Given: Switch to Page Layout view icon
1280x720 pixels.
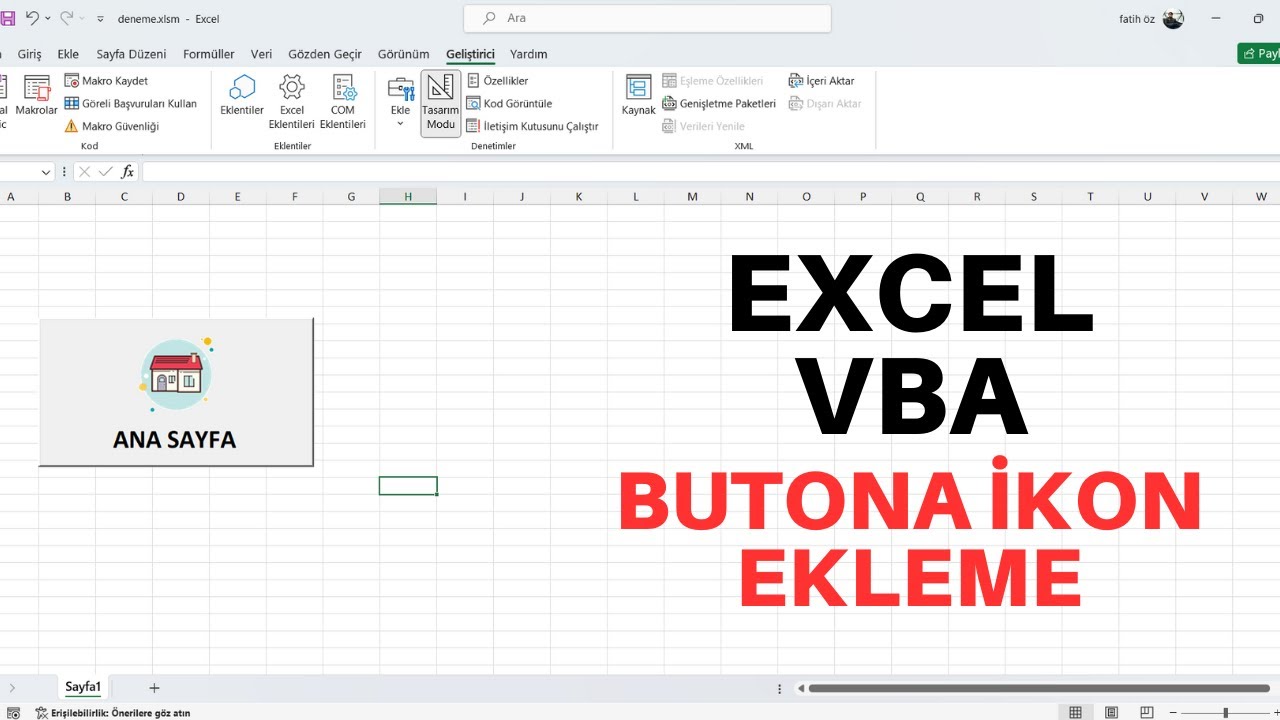Looking at the screenshot, I should point(1112,713).
